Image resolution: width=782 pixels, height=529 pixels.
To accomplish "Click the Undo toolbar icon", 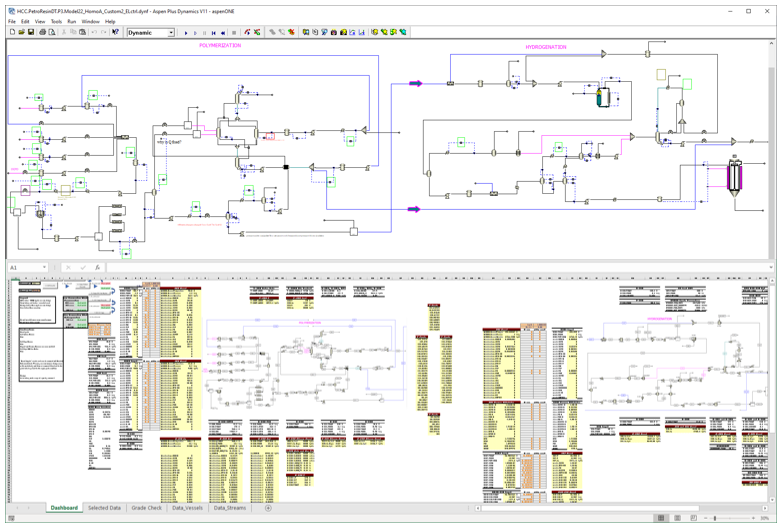I will pyautogui.click(x=94, y=32).
